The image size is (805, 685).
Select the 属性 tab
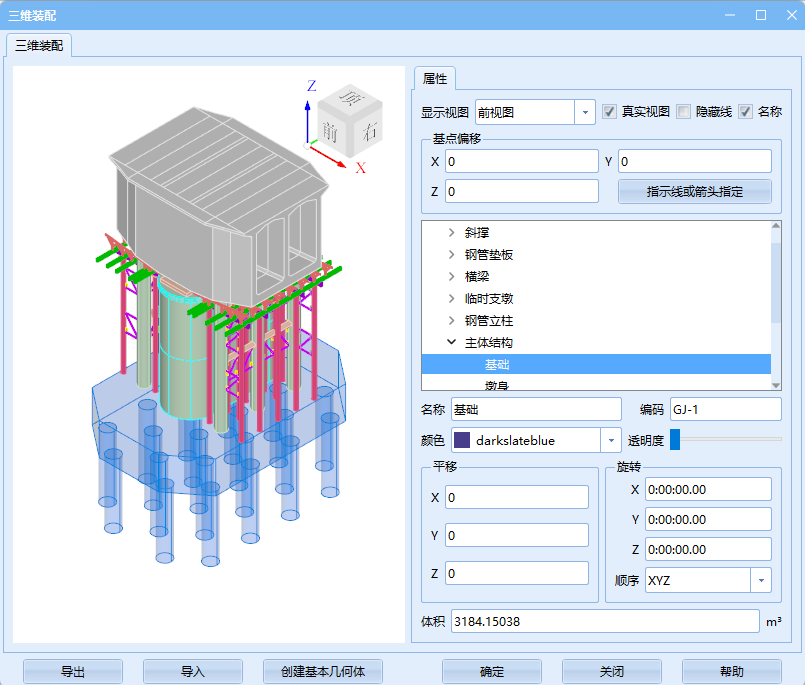(x=435, y=78)
